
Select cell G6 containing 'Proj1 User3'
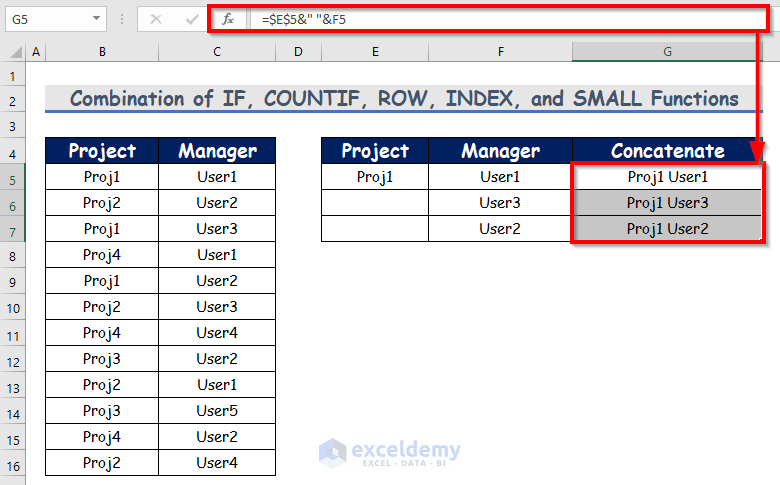click(x=667, y=202)
